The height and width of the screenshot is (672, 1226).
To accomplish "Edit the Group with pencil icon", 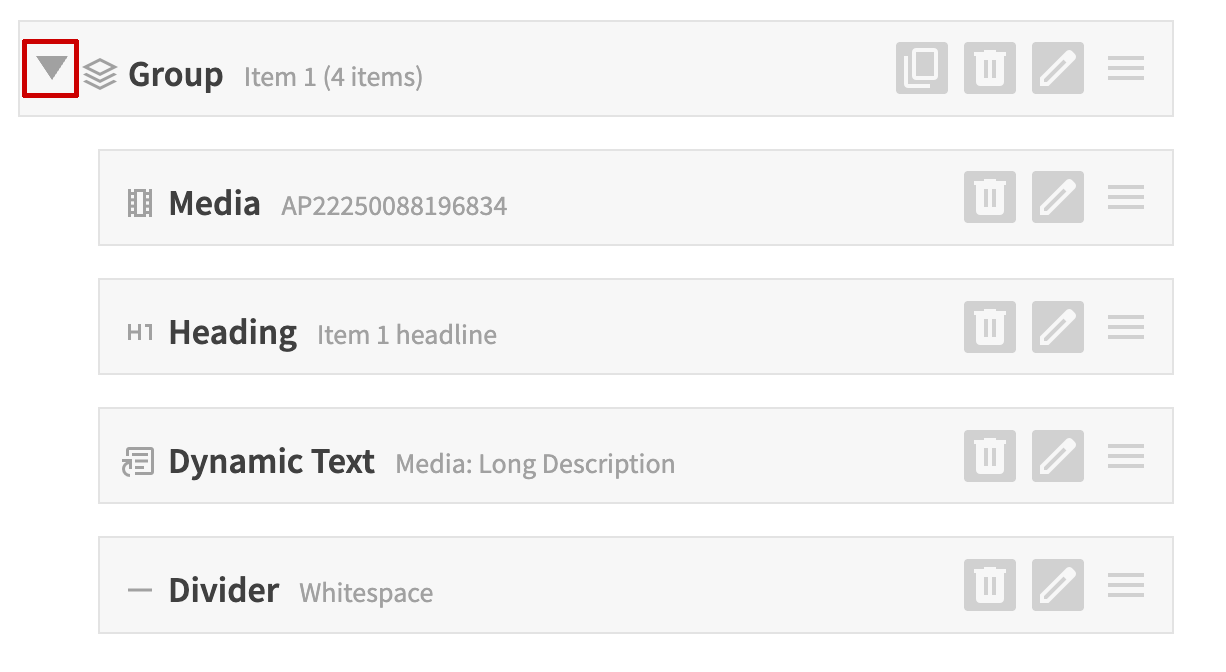I will coord(1057,69).
